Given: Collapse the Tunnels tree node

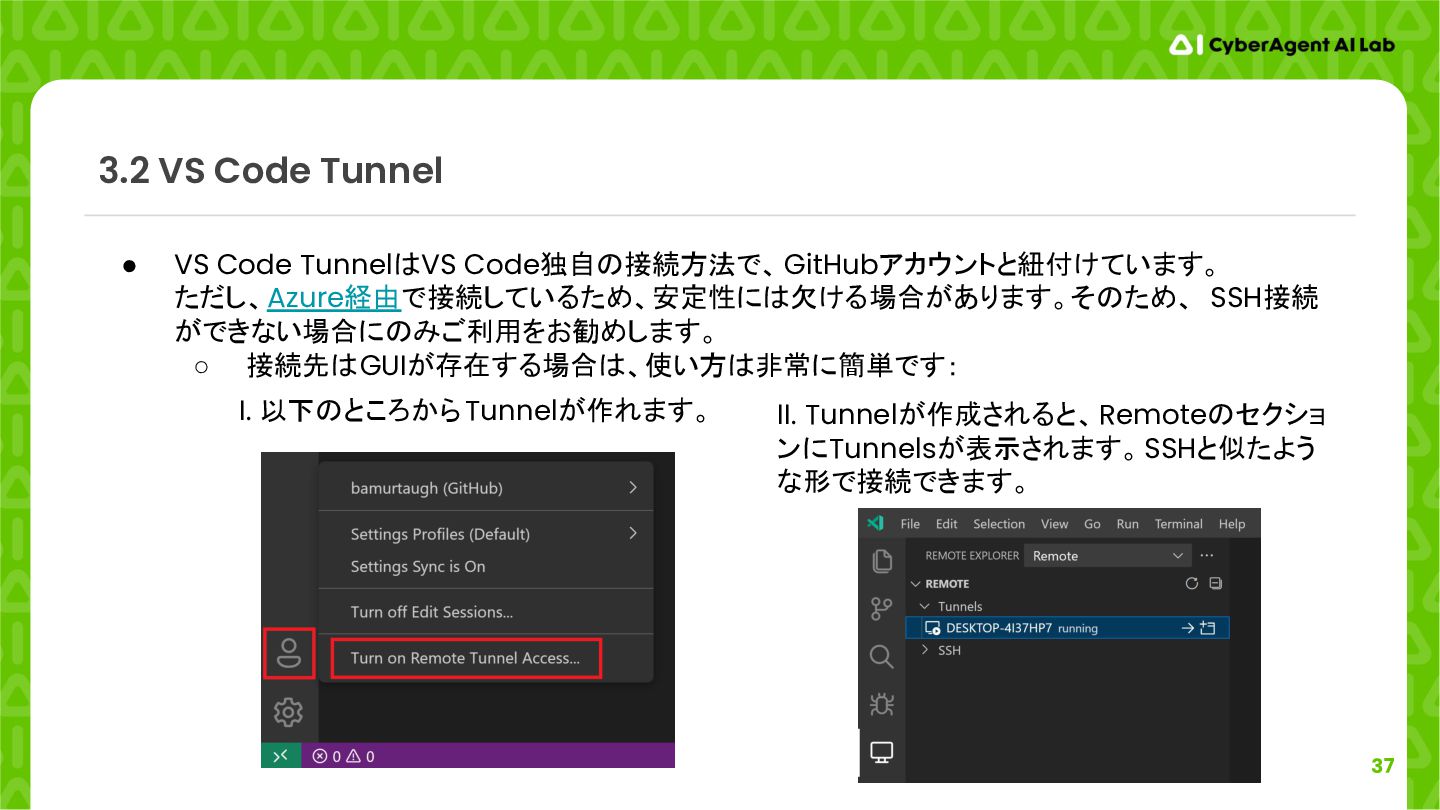Looking at the screenshot, I should (x=924, y=606).
